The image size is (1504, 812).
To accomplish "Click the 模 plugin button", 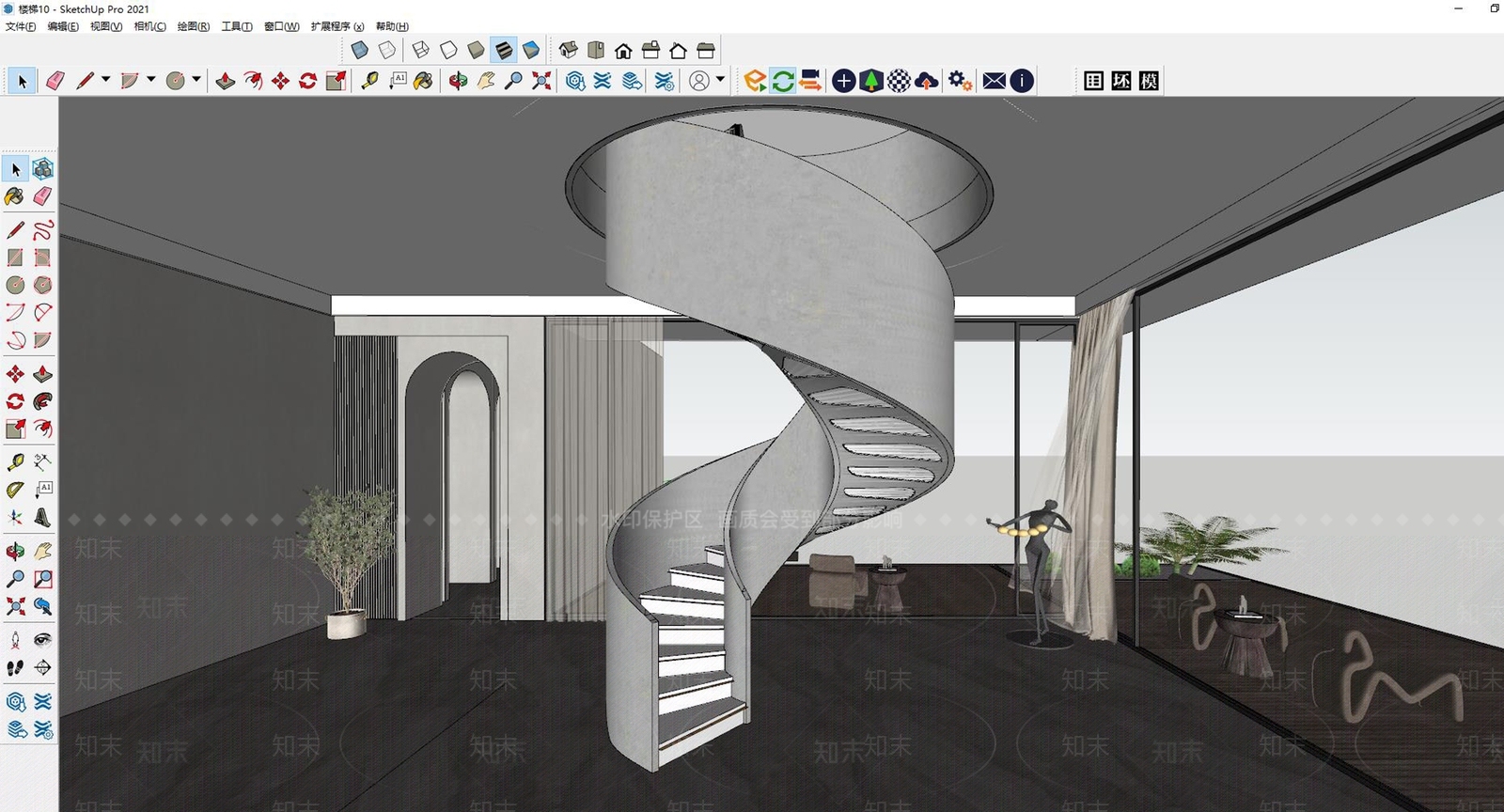I will 1149,81.
